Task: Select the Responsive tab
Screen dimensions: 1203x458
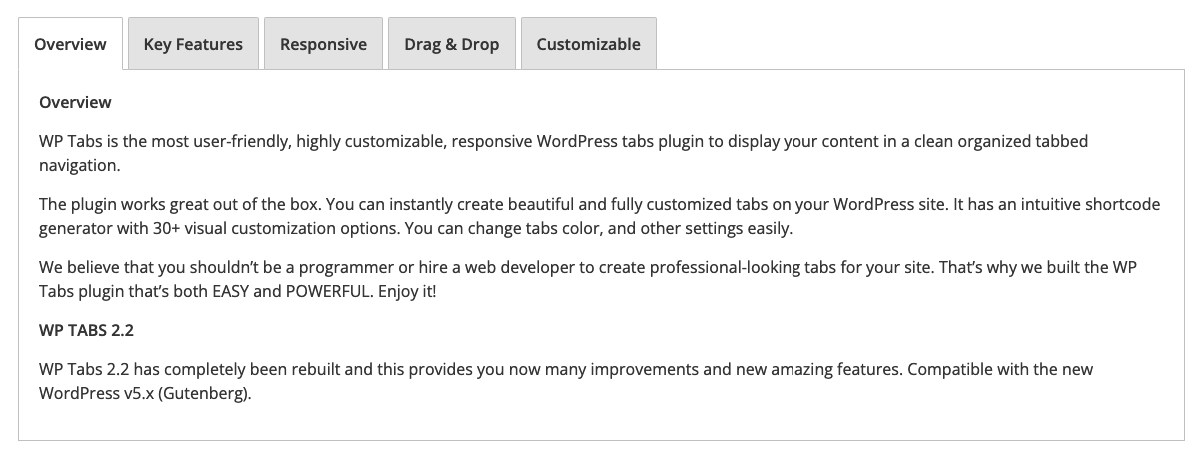Action: (323, 44)
